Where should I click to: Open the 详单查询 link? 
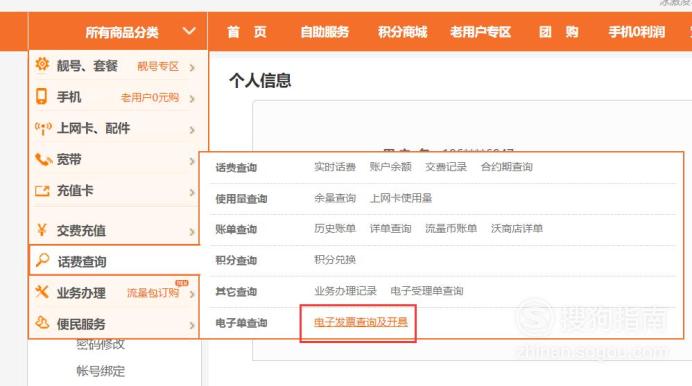(391, 229)
